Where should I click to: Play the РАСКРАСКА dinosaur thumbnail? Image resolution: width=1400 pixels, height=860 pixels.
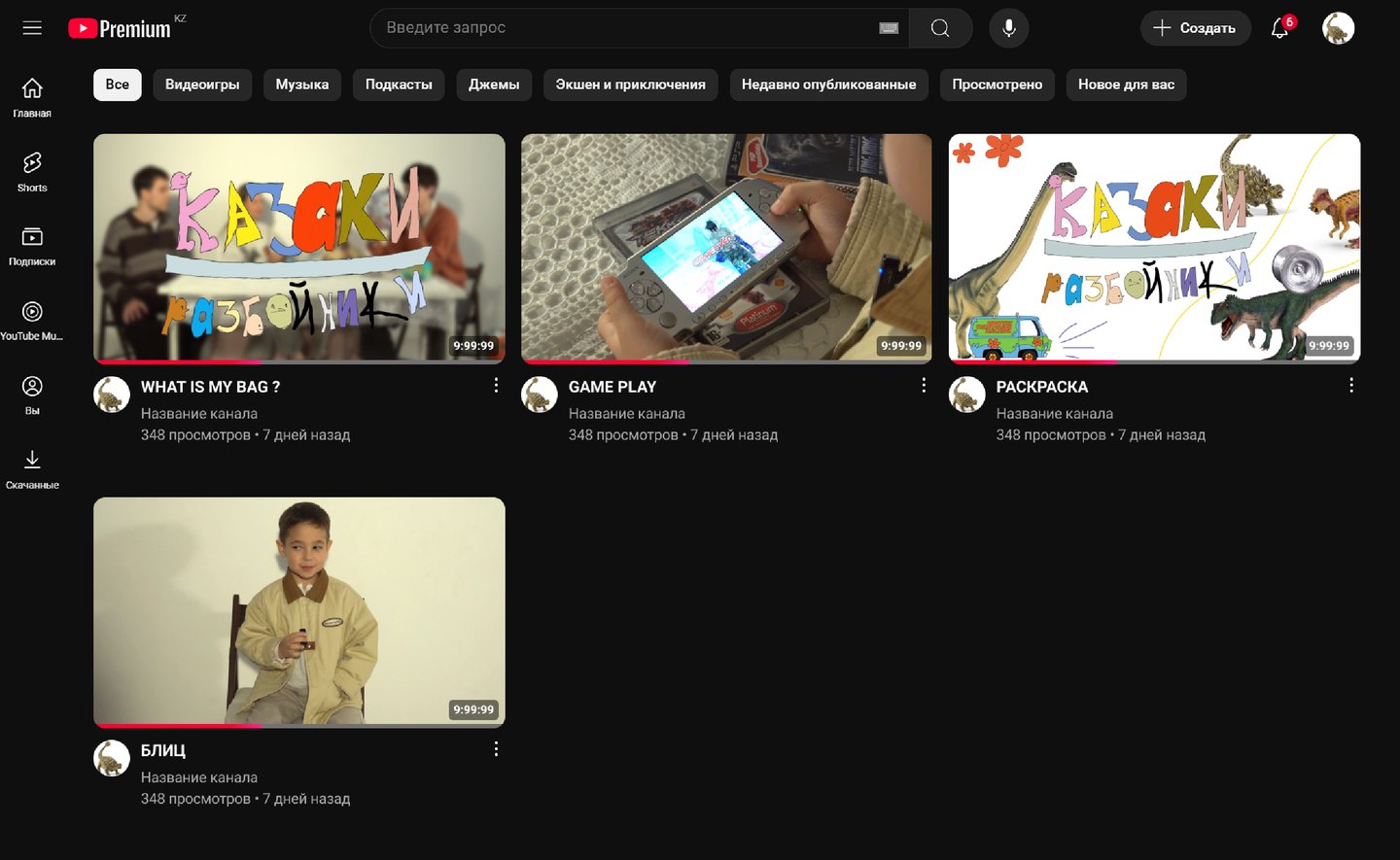pos(1155,249)
